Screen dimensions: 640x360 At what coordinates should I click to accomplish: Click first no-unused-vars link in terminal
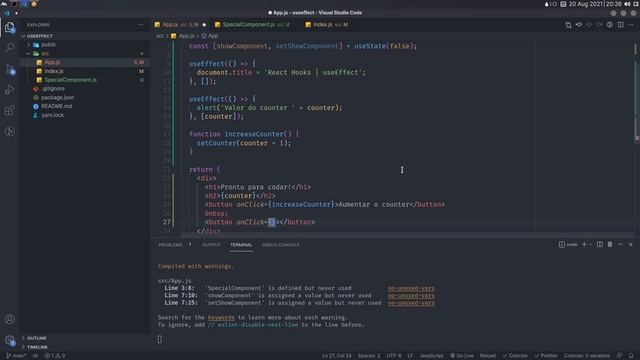pos(411,288)
